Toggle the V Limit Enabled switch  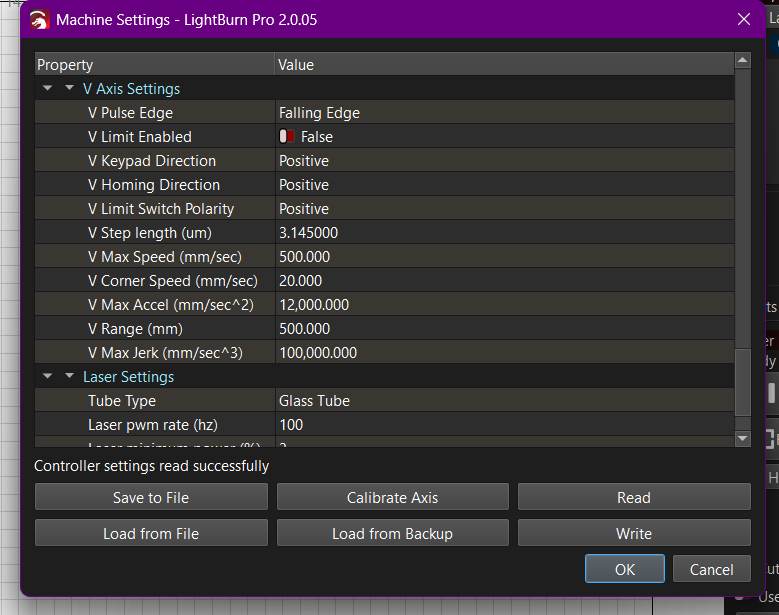[x=288, y=137]
